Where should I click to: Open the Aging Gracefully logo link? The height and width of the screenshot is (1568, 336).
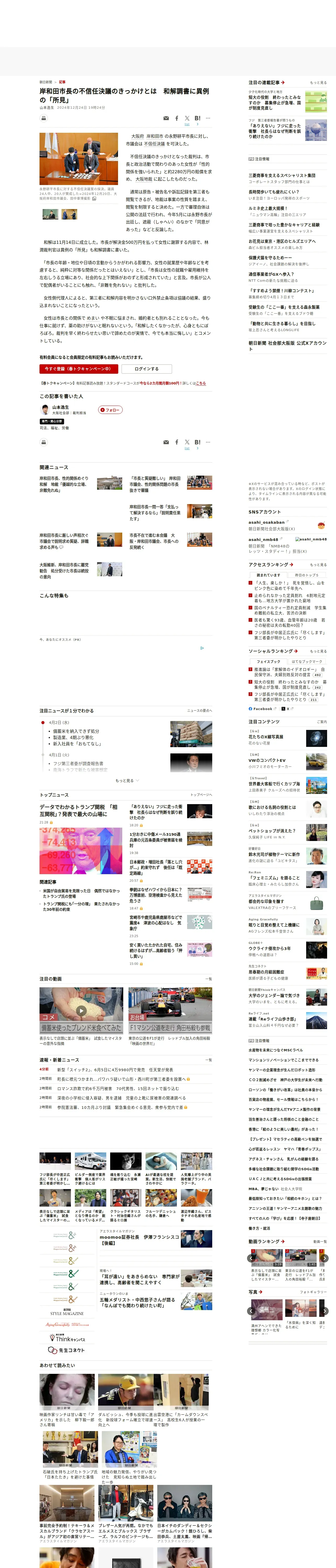[66, 1324]
